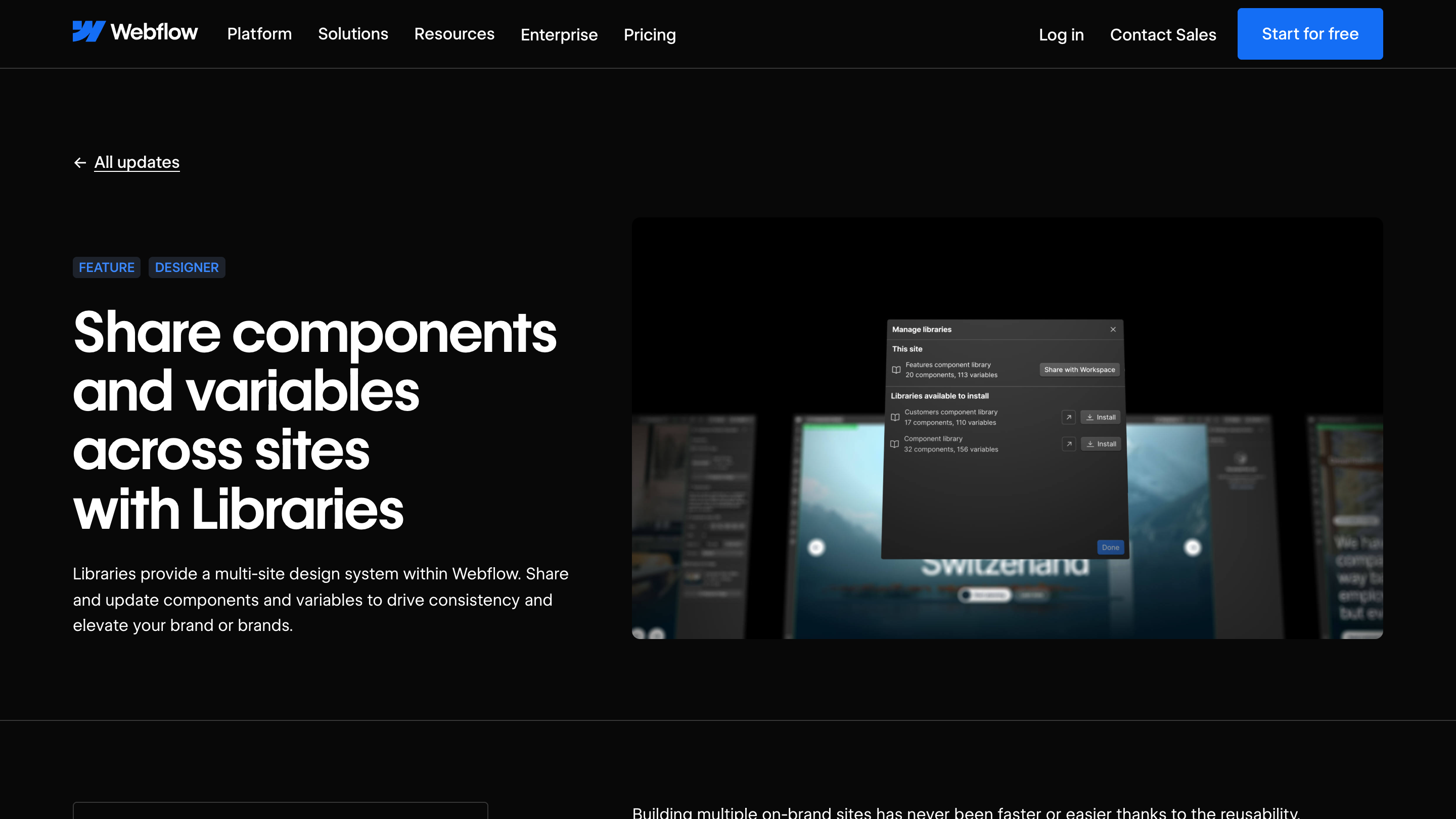Click the blurred circular button right of the dialog
This screenshot has height=819, width=1456.
(x=1193, y=547)
